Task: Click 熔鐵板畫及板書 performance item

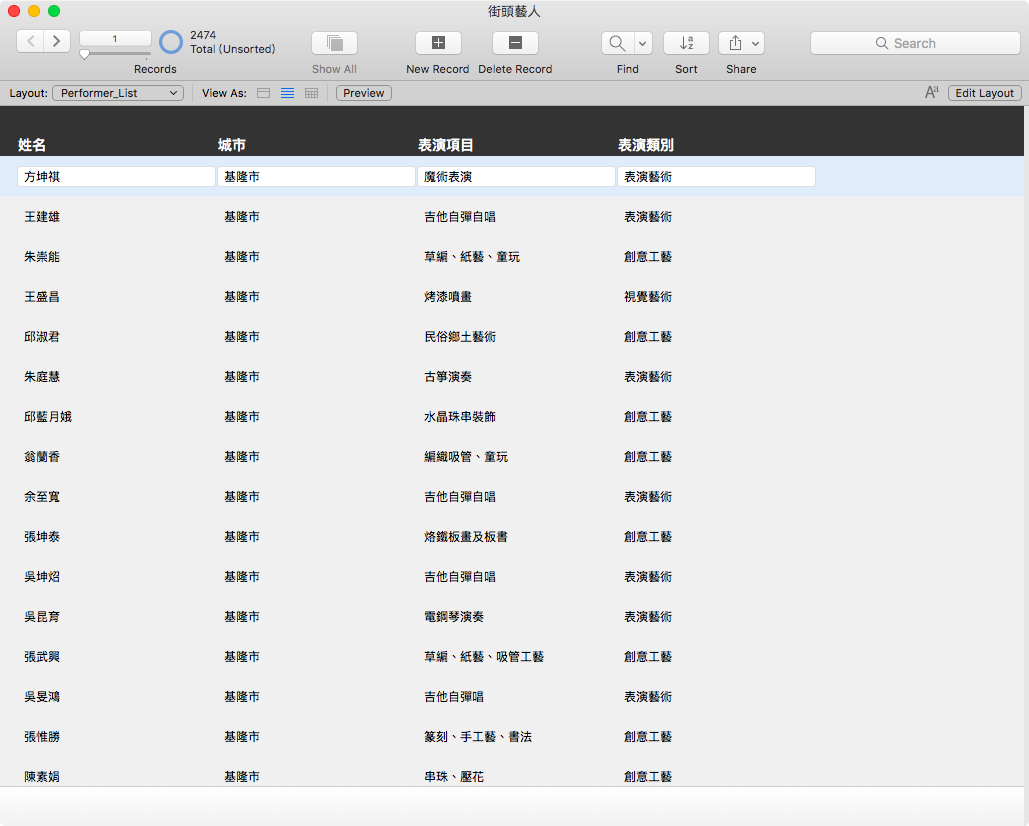Action: pos(466,537)
